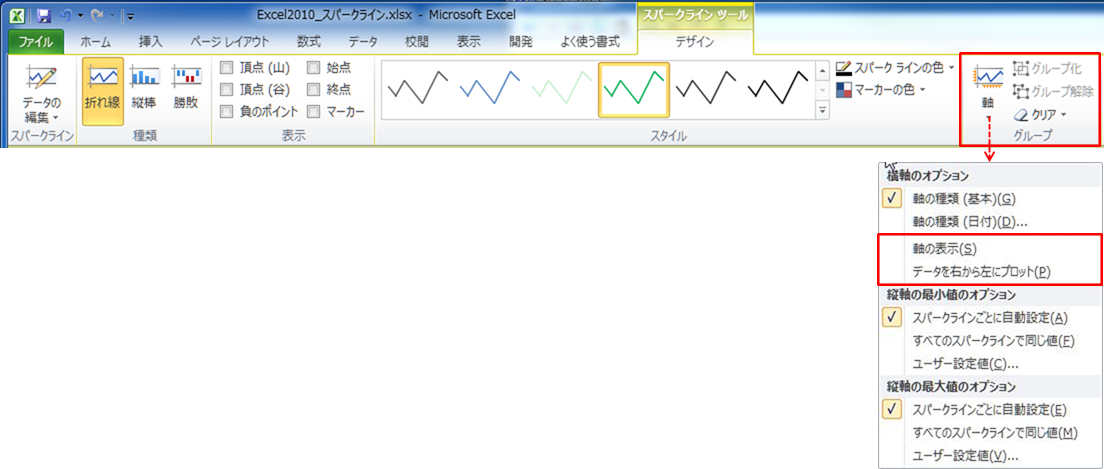The image size is (1104, 469).
Task: Open the データの編集 sparkline data button
Action: pos(40,93)
